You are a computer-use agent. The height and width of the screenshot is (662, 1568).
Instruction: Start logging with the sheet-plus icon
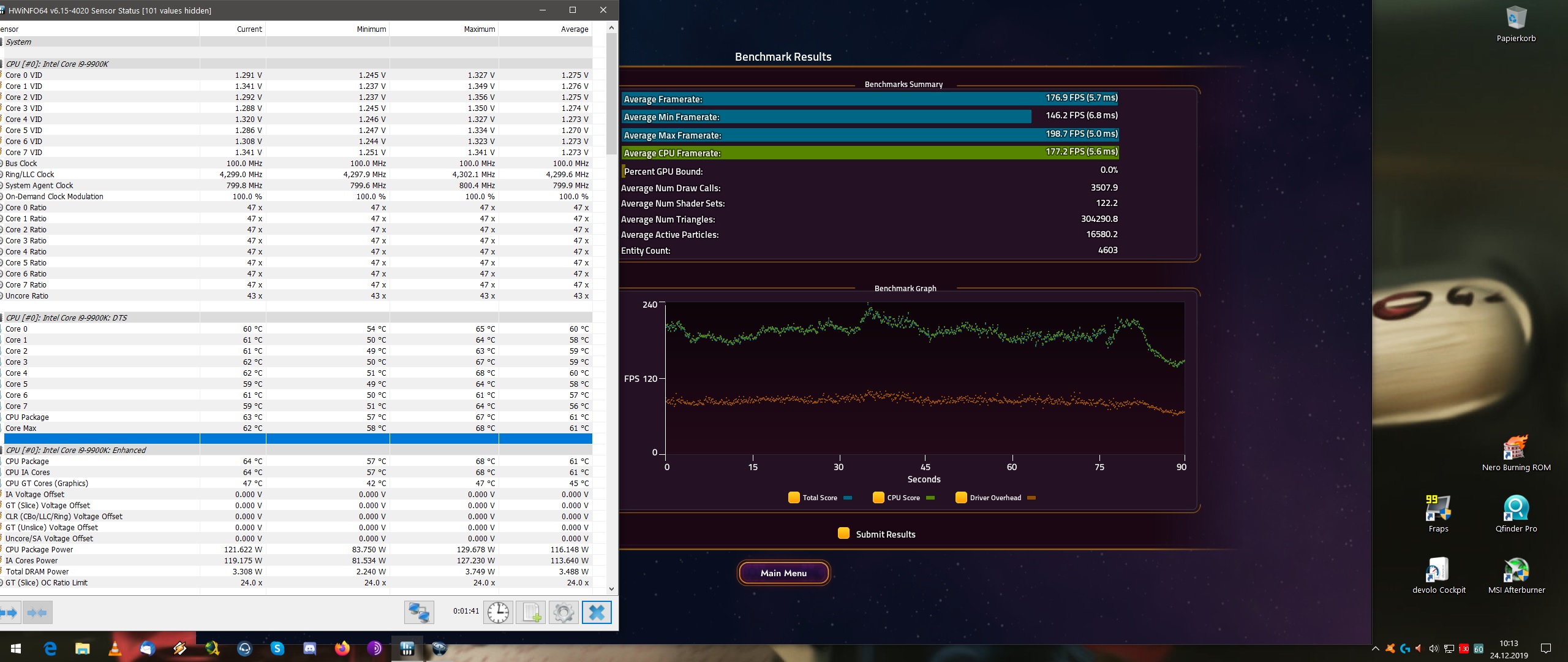[531, 612]
